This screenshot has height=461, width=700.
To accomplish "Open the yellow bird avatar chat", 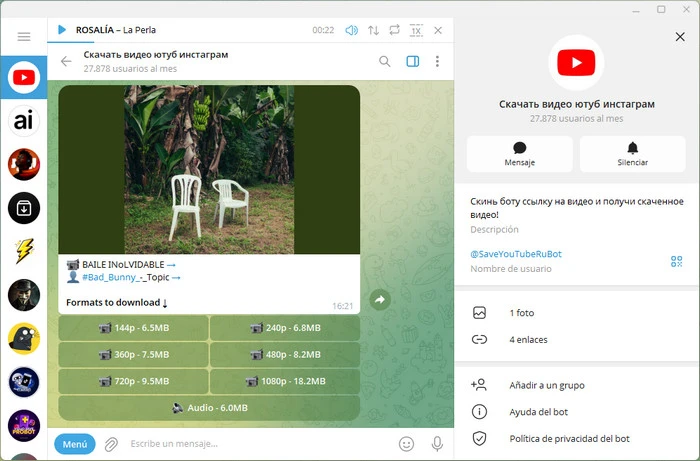I will point(24,338).
